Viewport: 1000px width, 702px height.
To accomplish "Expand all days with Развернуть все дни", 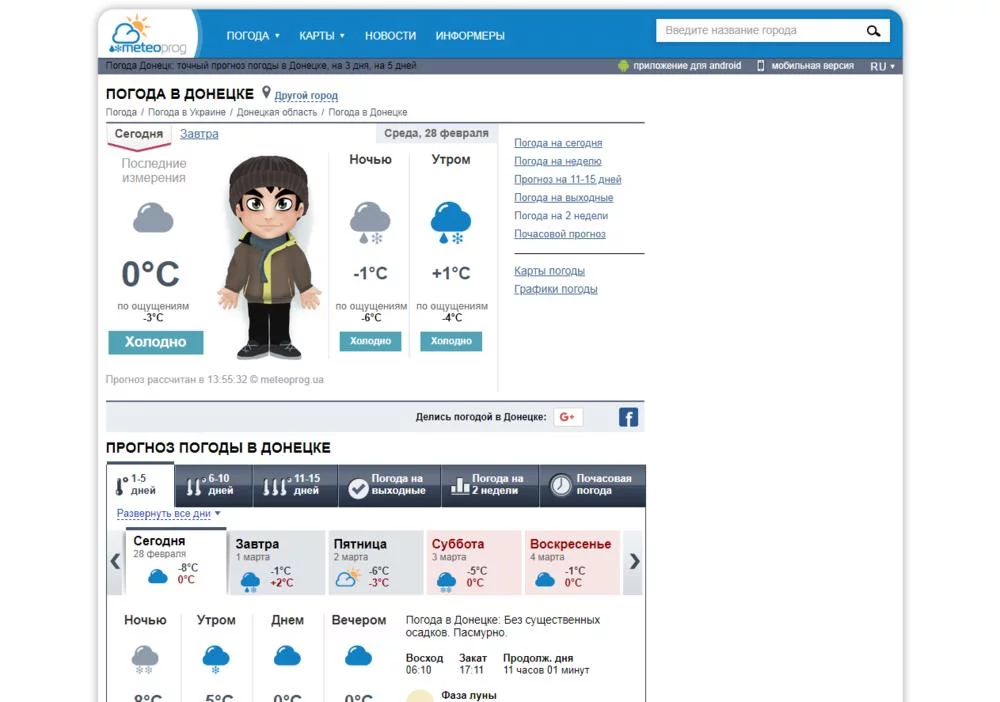I will [x=168, y=513].
